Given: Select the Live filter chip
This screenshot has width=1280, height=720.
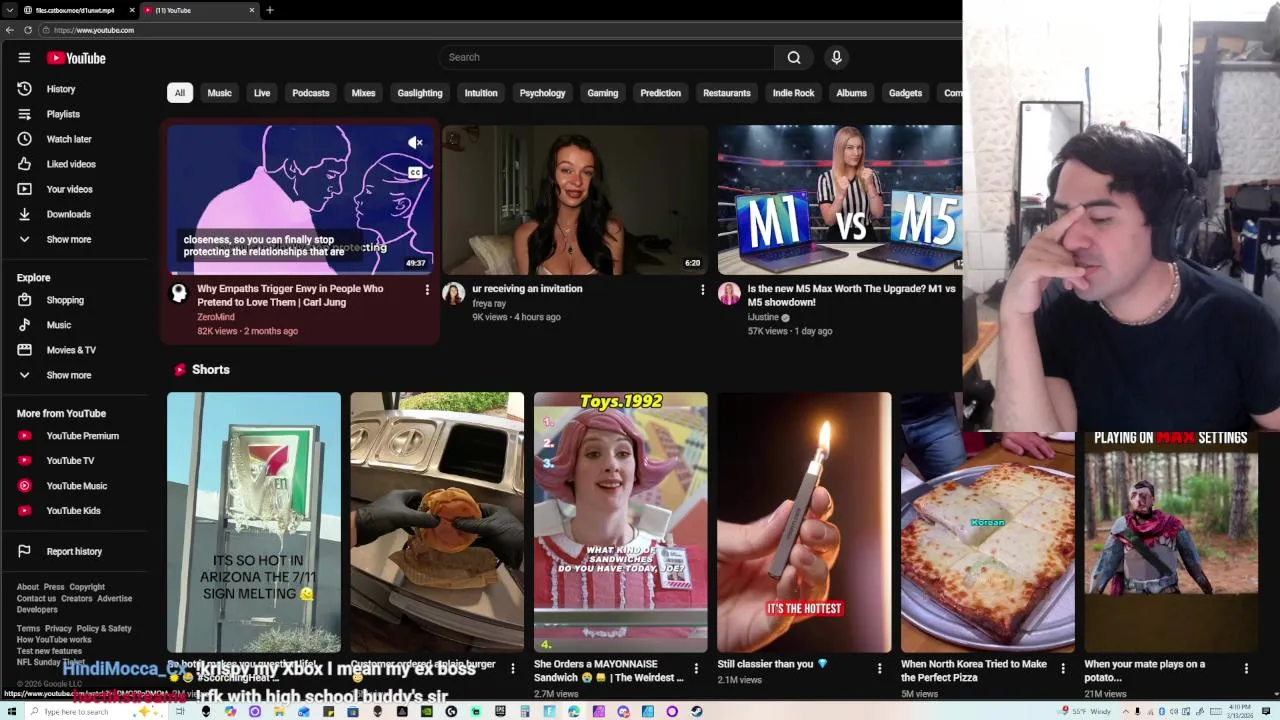Looking at the screenshot, I should tap(262, 93).
